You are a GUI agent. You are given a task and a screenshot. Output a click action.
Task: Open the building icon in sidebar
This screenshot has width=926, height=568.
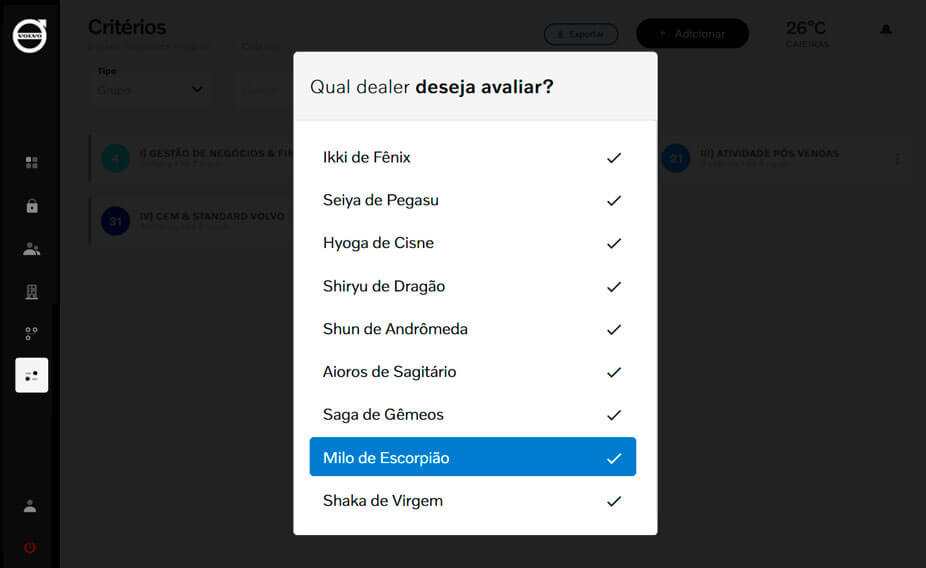(x=32, y=292)
